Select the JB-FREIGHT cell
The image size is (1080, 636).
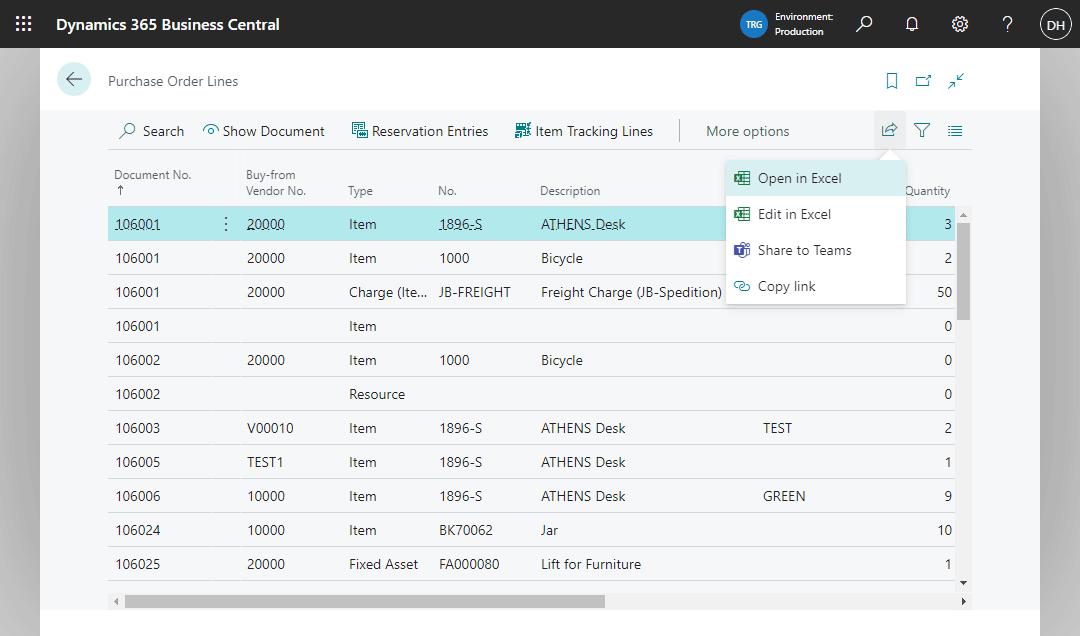475,292
